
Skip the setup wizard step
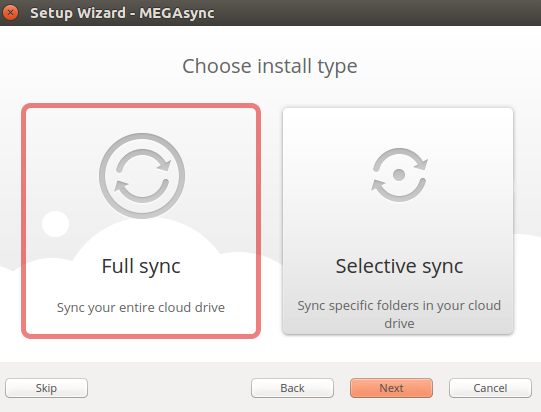tap(46, 388)
